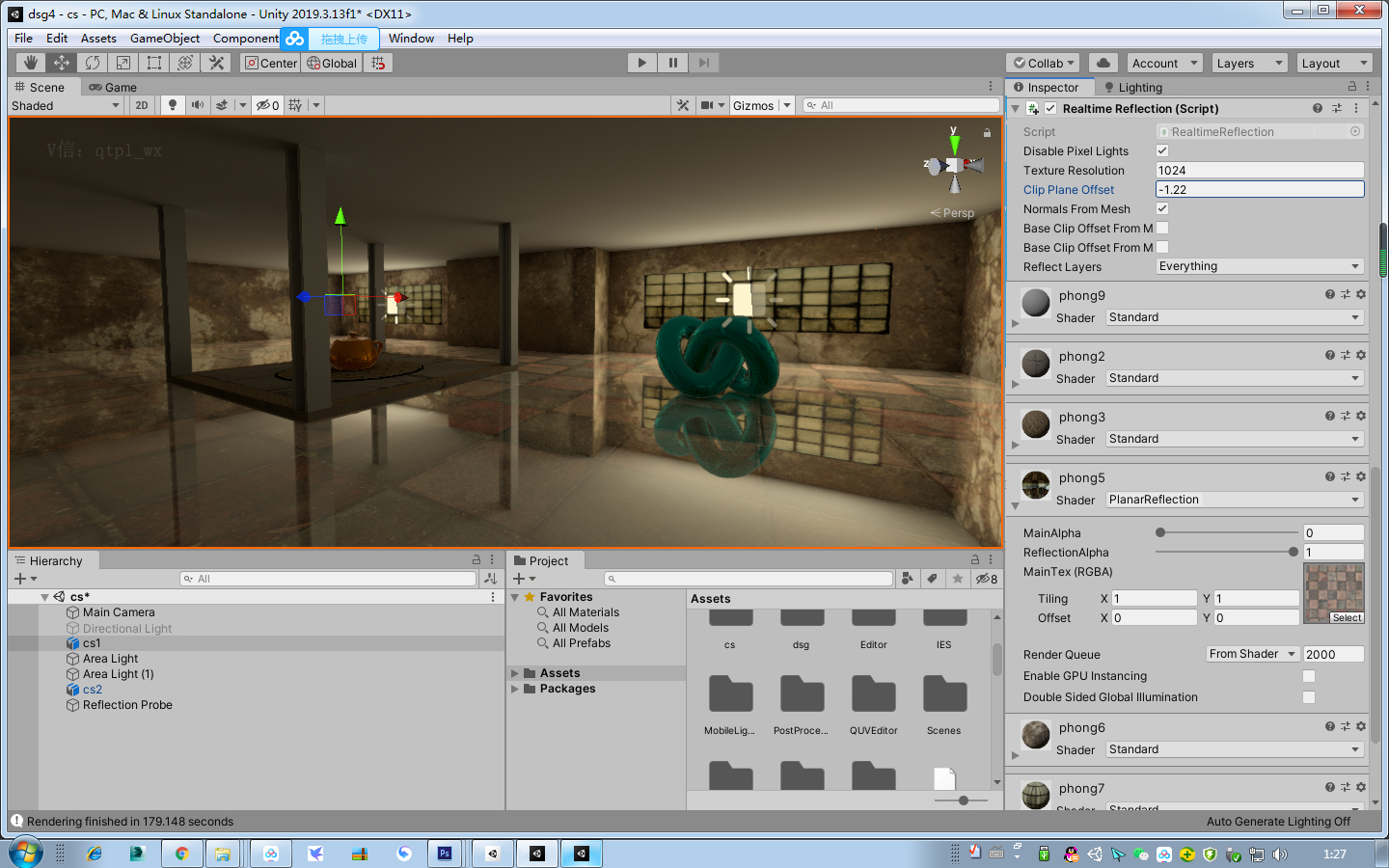Select the Transform tool
The image size is (1389, 868).
pyautogui.click(x=185, y=63)
